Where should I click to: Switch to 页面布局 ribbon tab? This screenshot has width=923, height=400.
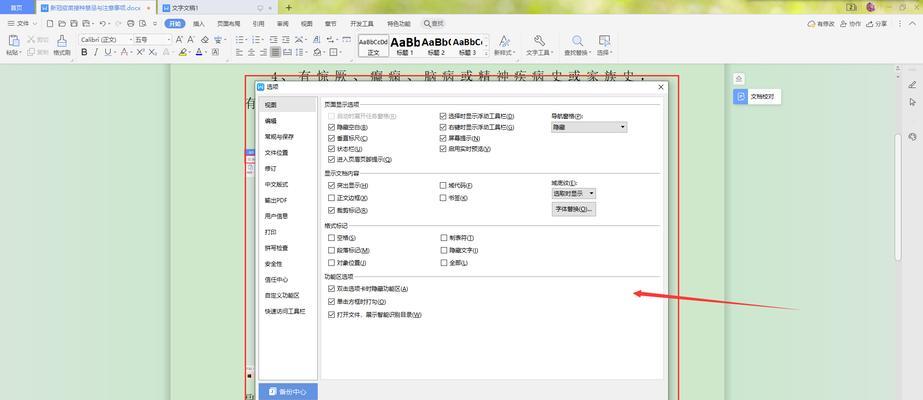(x=228, y=24)
